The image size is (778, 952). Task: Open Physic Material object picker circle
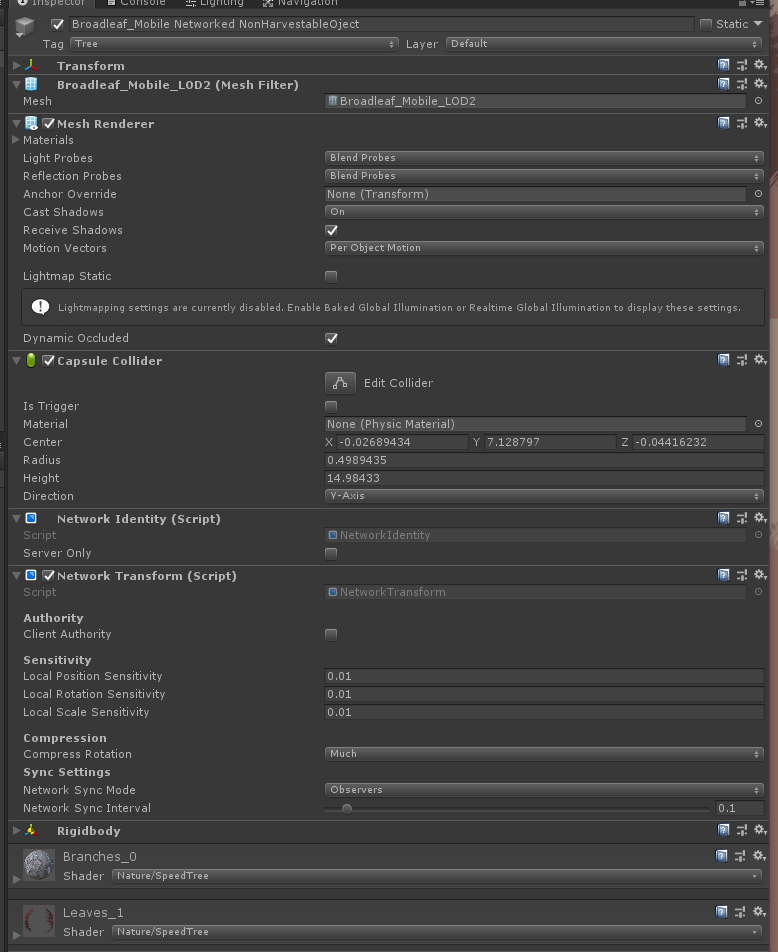click(x=758, y=424)
